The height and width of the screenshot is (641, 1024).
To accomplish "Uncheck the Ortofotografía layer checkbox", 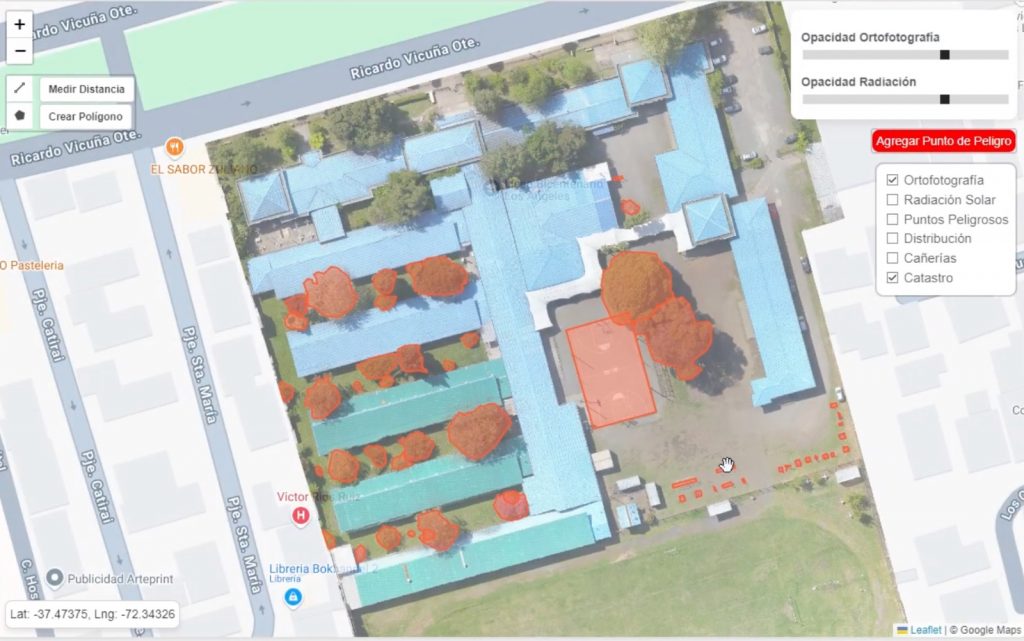I will pos(893,180).
